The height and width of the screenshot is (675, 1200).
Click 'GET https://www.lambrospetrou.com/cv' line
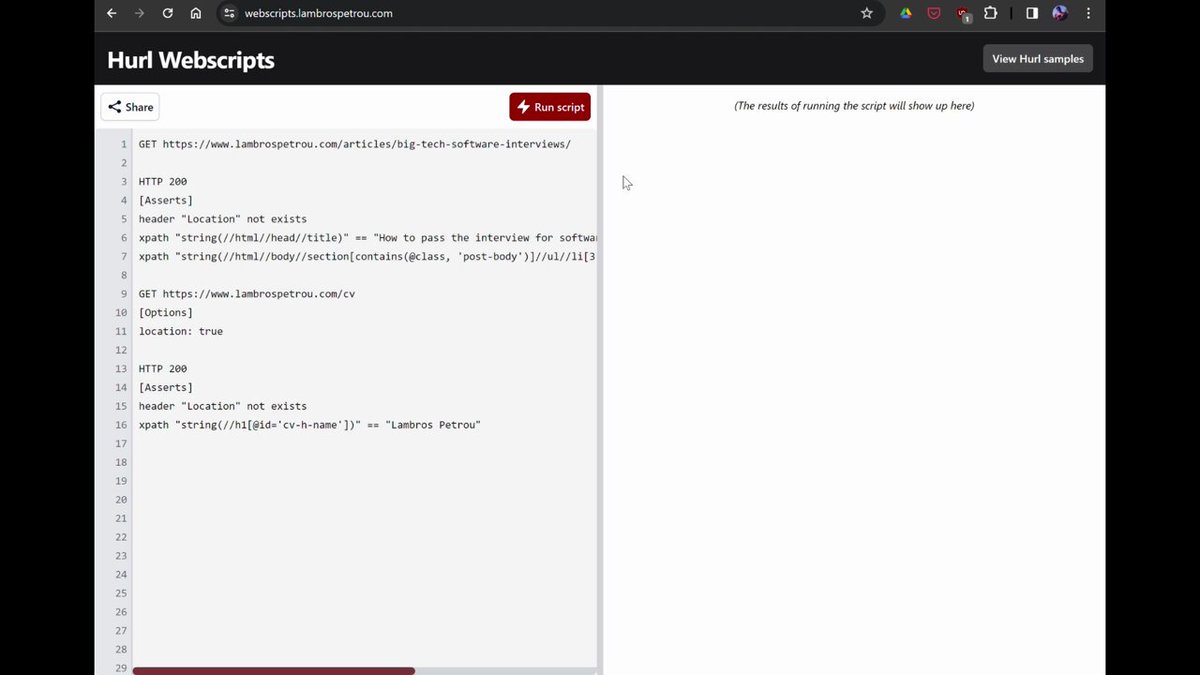pyautogui.click(x=247, y=294)
